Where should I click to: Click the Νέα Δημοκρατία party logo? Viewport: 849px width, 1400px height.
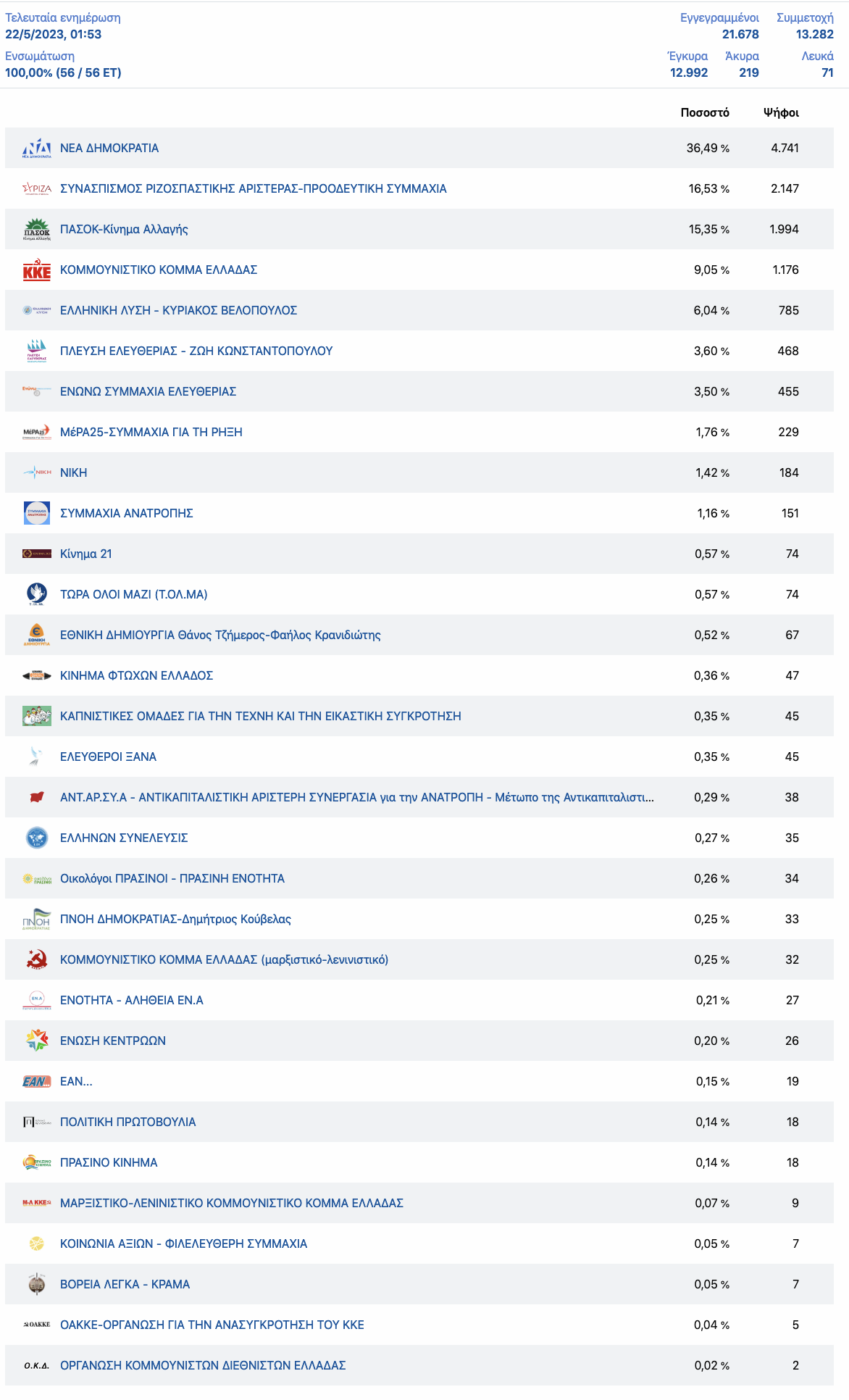[36, 148]
